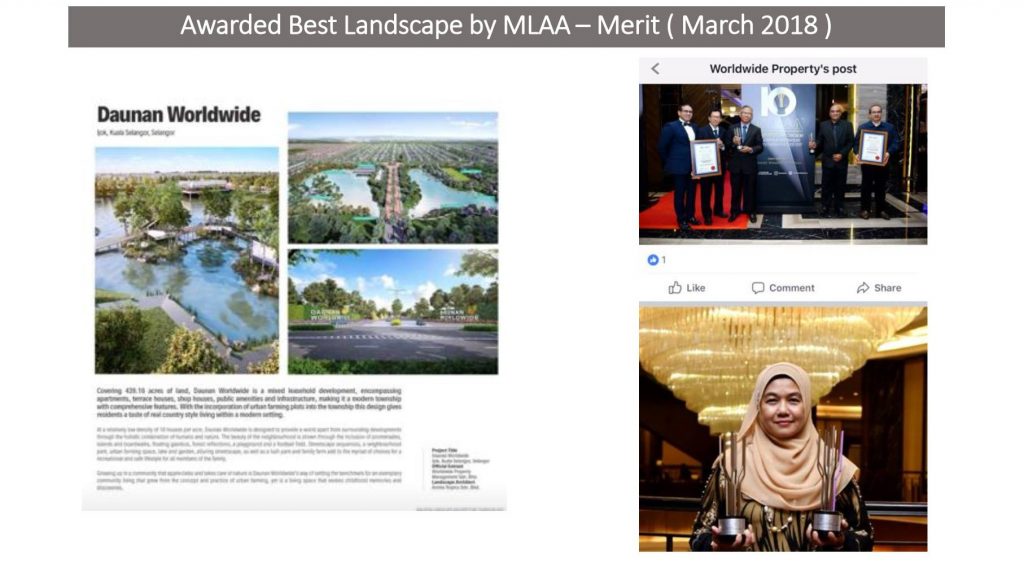Screen dimensions: 1024x576
Task: Select the large lake garden rendering
Action: (187, 260)
